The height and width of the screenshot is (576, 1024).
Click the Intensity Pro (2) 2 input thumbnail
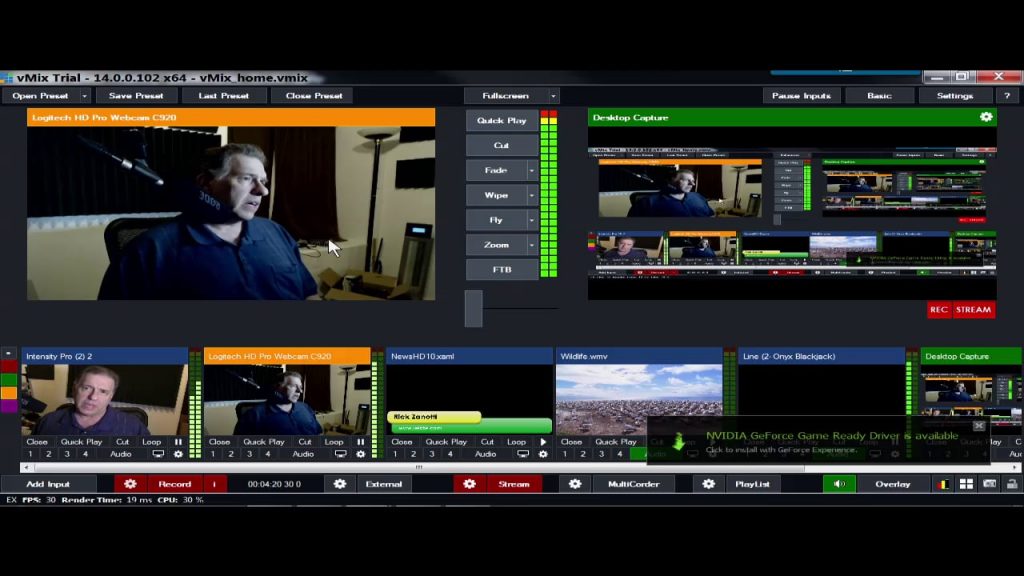pyautogui.click(x=104, y=399)
